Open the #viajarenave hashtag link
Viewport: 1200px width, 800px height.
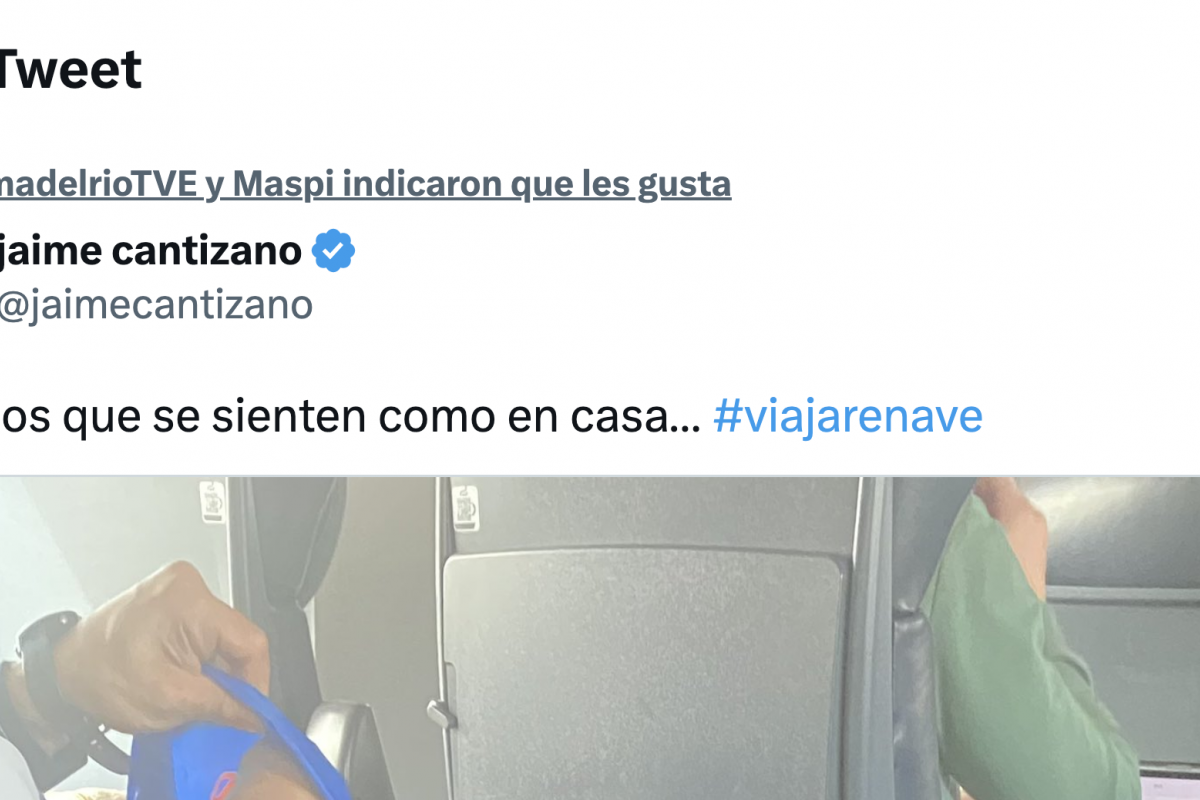tap(847, 416)
